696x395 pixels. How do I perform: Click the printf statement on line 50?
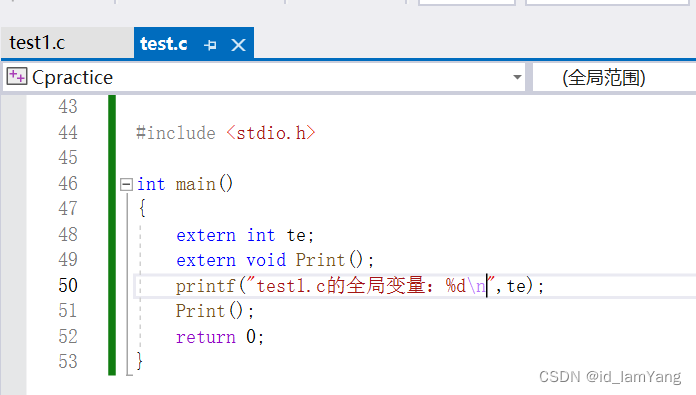[x=360, y=286]
